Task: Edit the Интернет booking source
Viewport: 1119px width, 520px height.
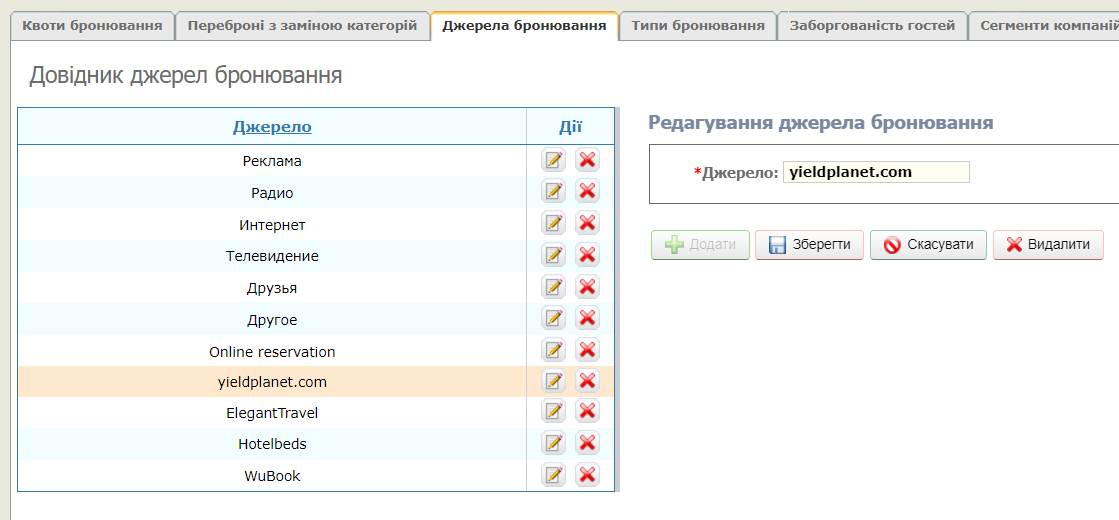Action: (553, 224)
